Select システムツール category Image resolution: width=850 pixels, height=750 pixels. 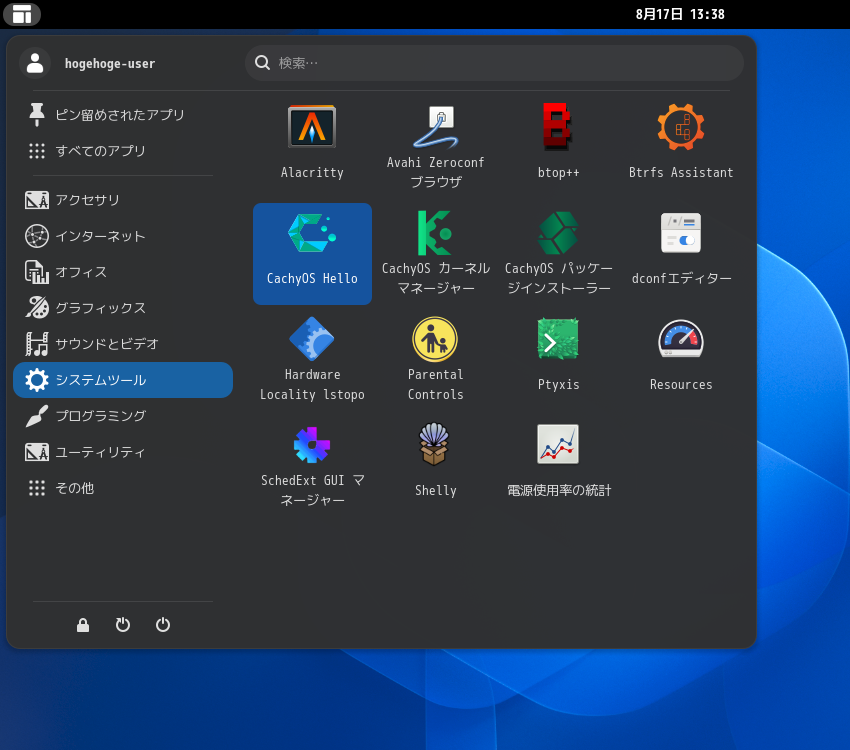click(x=123, y=380)
